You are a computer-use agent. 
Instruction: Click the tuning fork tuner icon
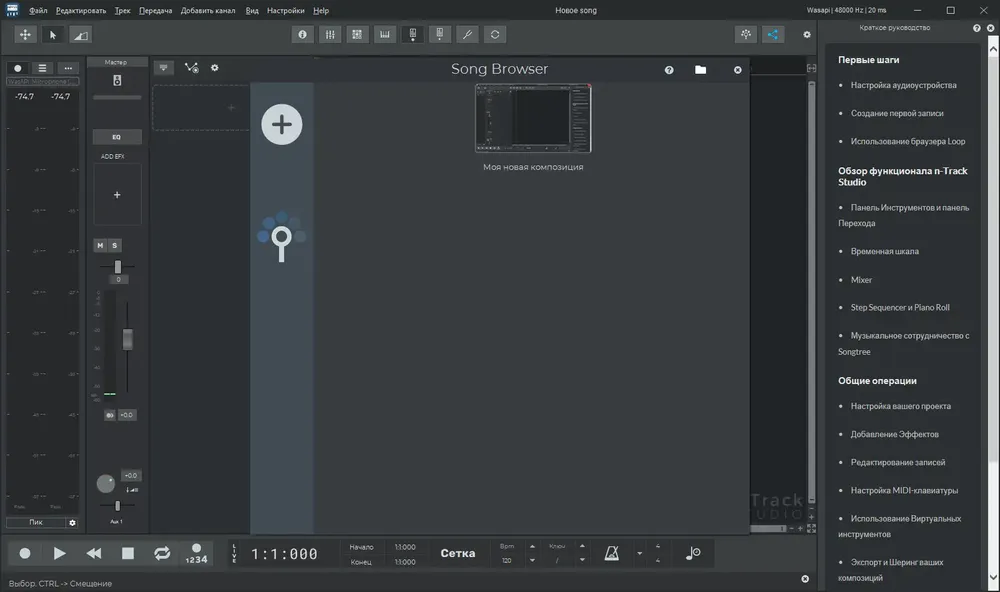467,34
